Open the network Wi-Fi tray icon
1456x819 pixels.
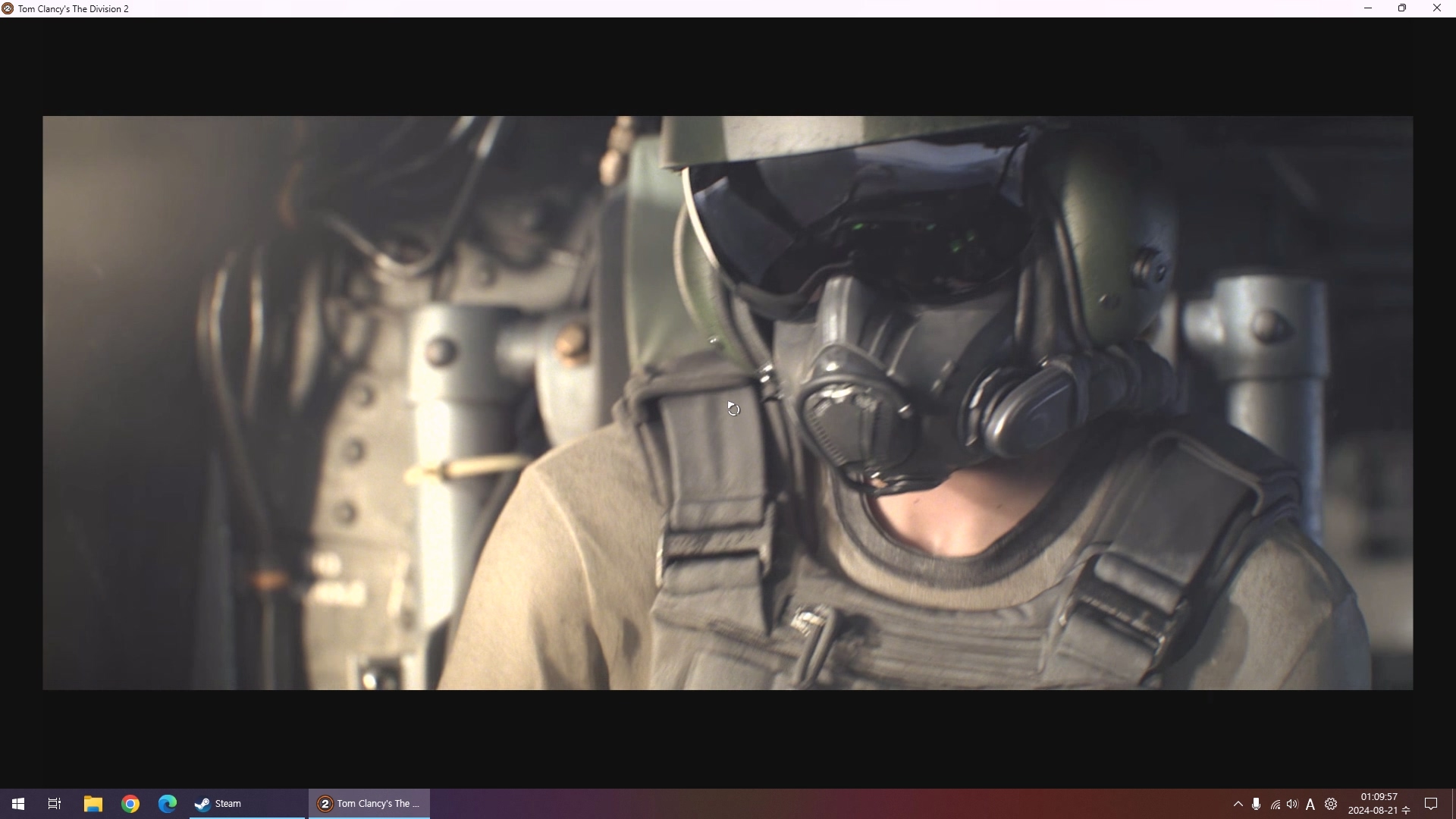coord(1276,805)
